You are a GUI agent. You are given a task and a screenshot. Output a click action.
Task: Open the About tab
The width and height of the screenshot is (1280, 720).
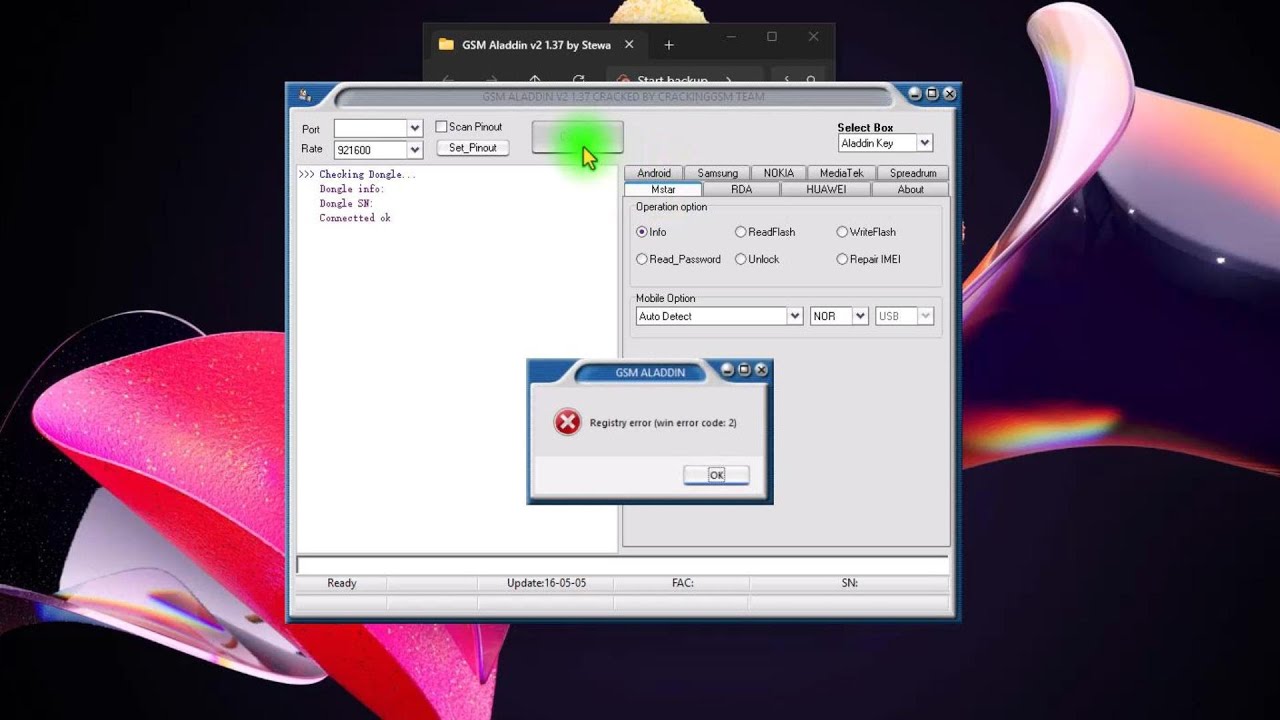910,189
